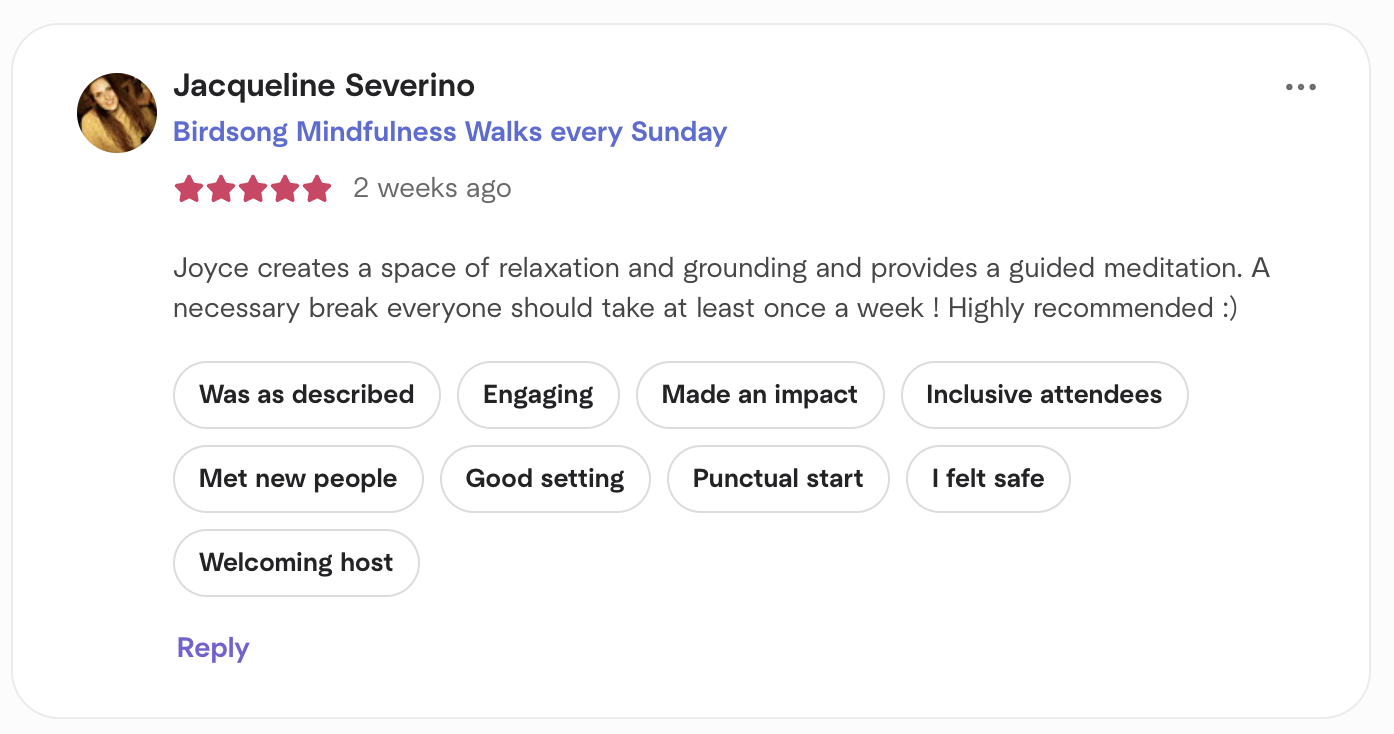Select the "Engaging" tag
The width and height of the screenshot is (1394, 734).
click(x=538, y=395)
